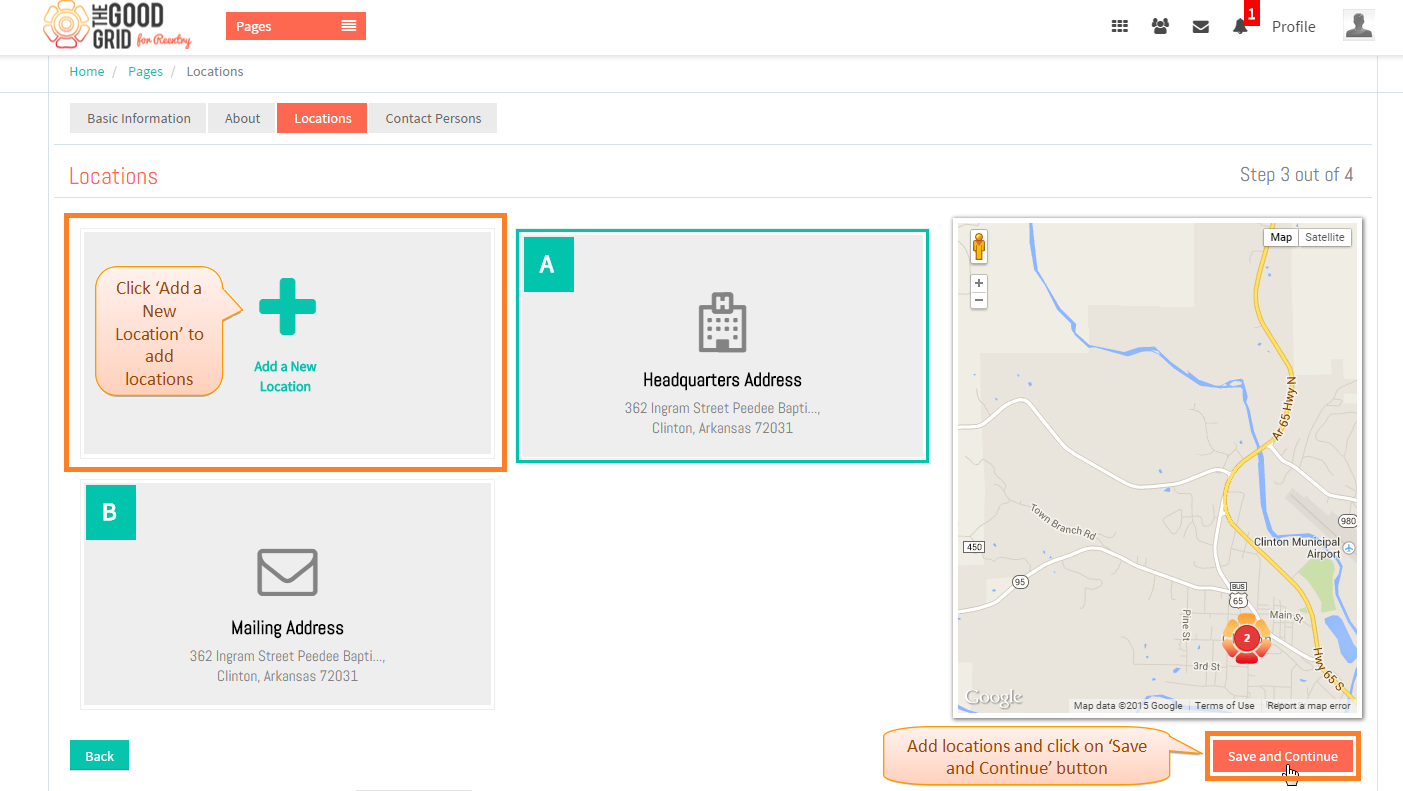This screenshot has height=791, width=1403.
Task: Click the Back button
Action: [99, 756]
